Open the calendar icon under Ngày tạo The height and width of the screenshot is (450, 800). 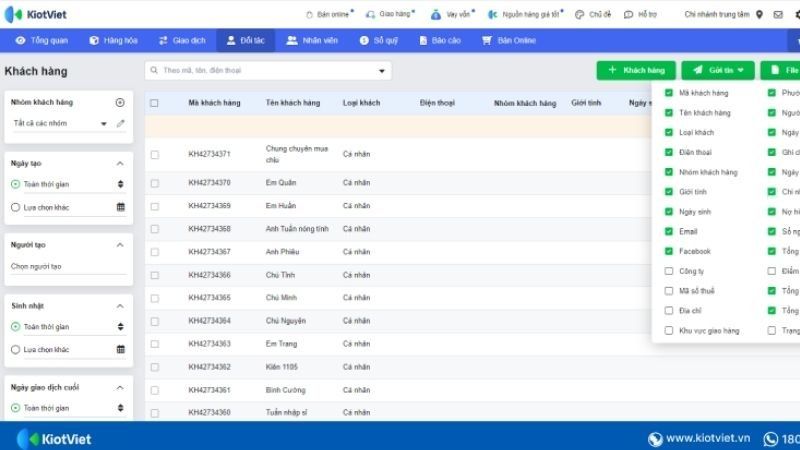120,207
